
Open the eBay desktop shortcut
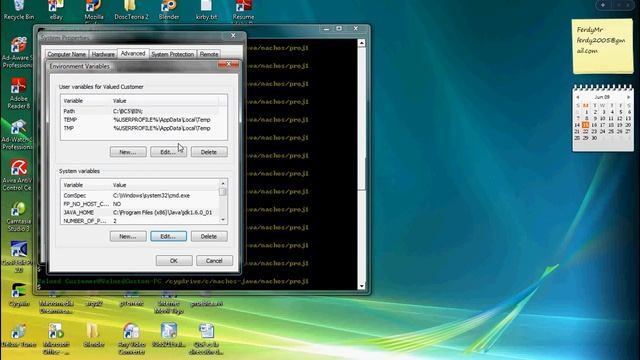click(x=56, y=10)
